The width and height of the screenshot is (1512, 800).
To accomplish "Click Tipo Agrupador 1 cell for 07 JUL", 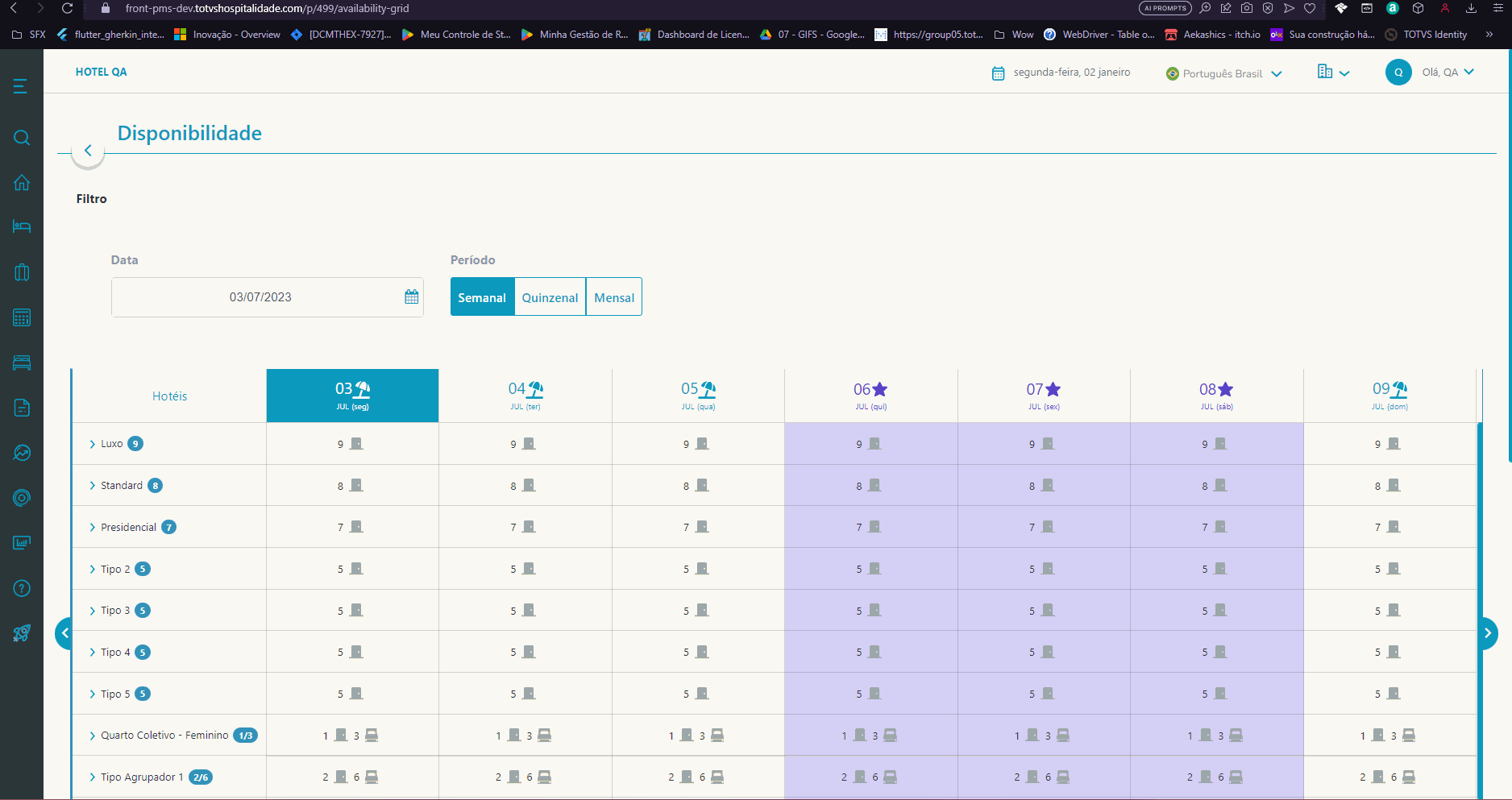I will pos(1044,777).
